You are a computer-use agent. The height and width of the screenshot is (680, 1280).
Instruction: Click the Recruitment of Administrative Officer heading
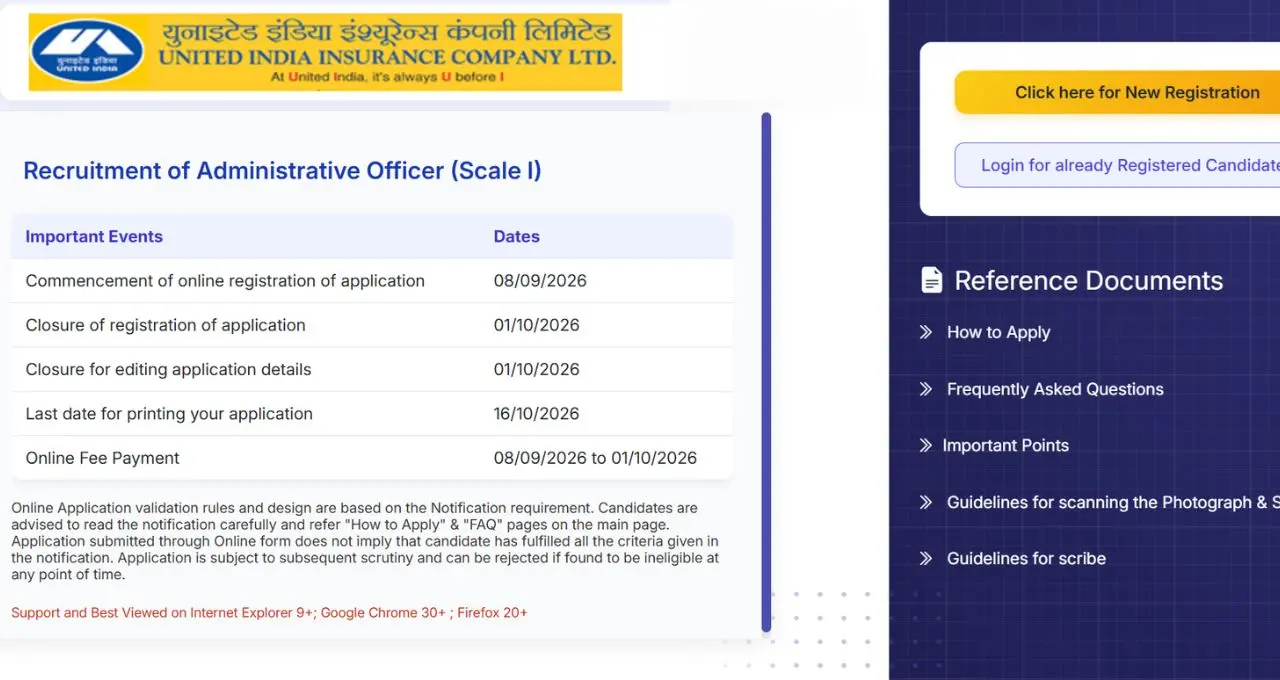282,171
